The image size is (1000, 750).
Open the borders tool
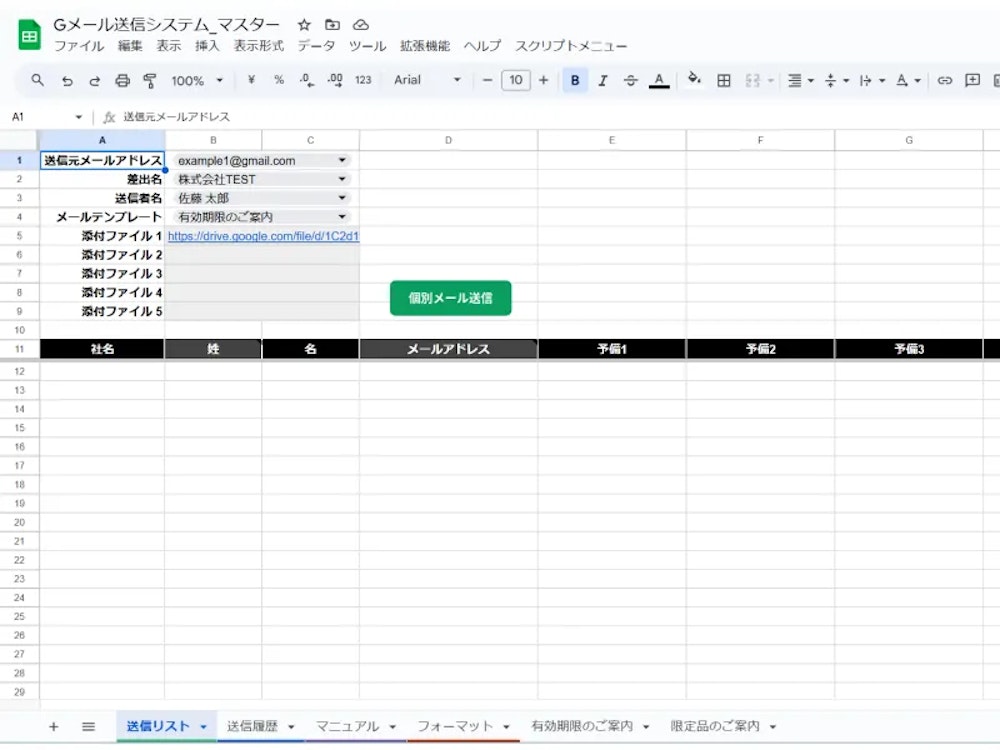pos(724,80)
